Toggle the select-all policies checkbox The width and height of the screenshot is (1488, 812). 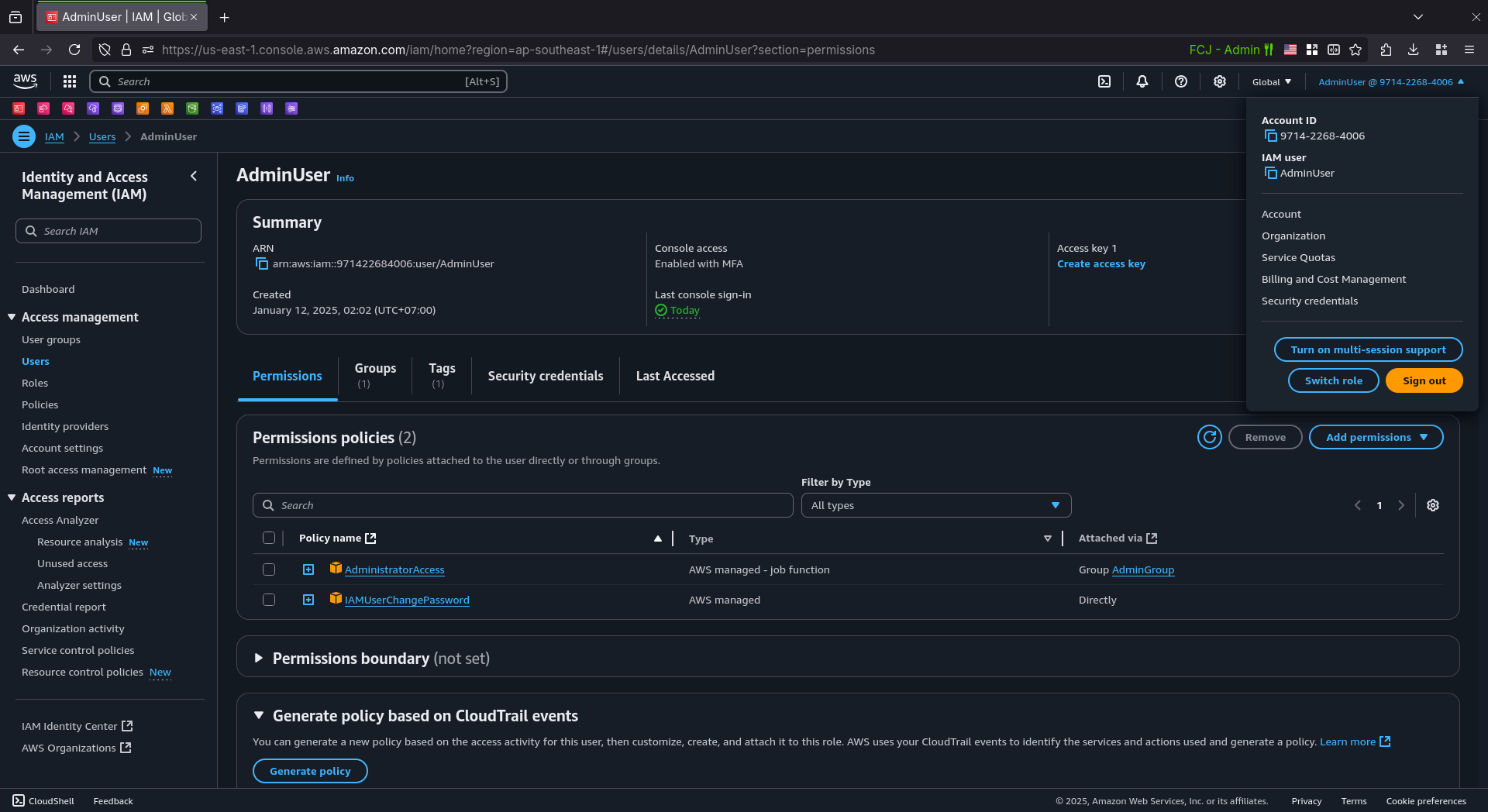click(x=269, y=538)
